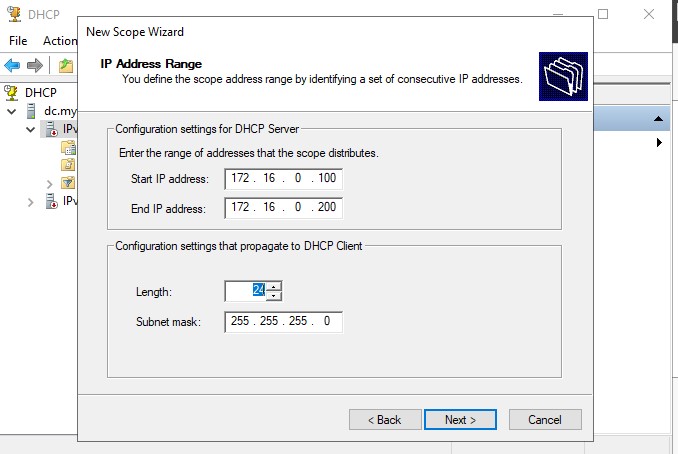
Task: Click the Up one level folder icon
Action: point(65,65)
